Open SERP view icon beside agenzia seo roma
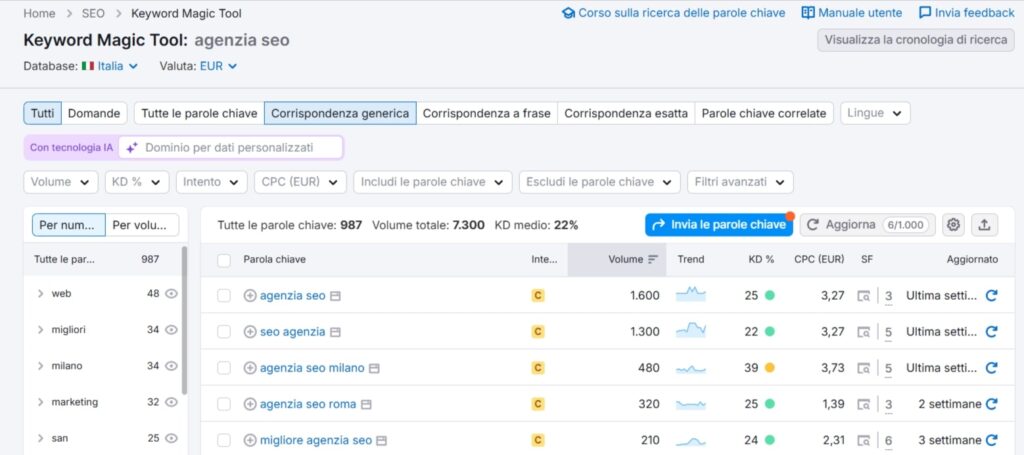The width and height of the screenshot is (1024, 455). click(366, 405)
